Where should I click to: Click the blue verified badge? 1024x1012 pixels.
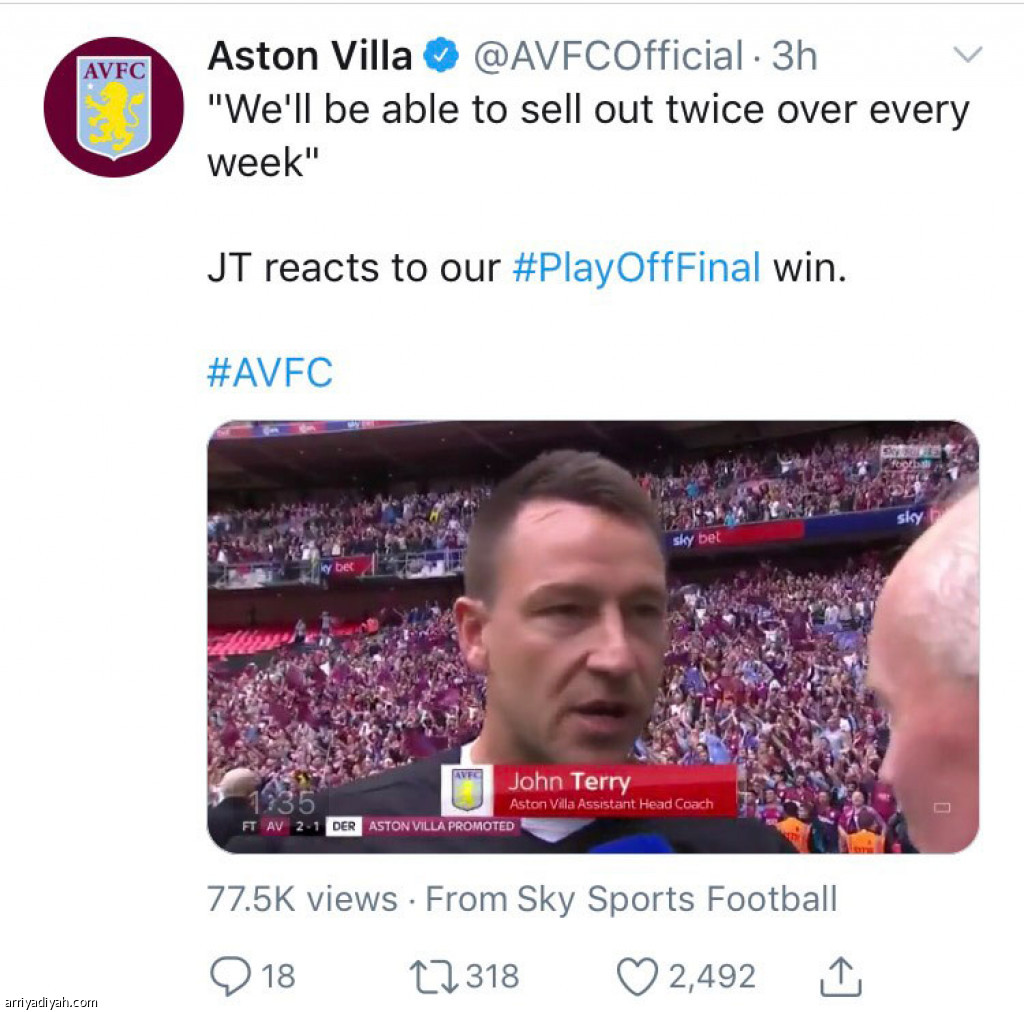441,55
